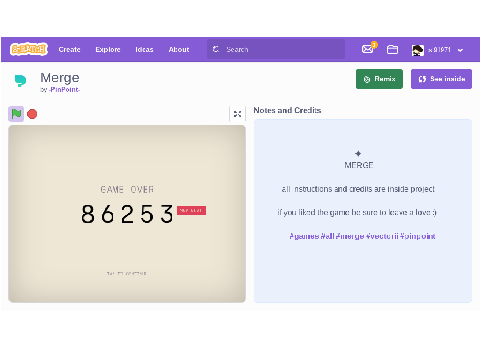The image size is (480, 360).
Task: Click the user profile avatar
Action: tap(418, 50)
